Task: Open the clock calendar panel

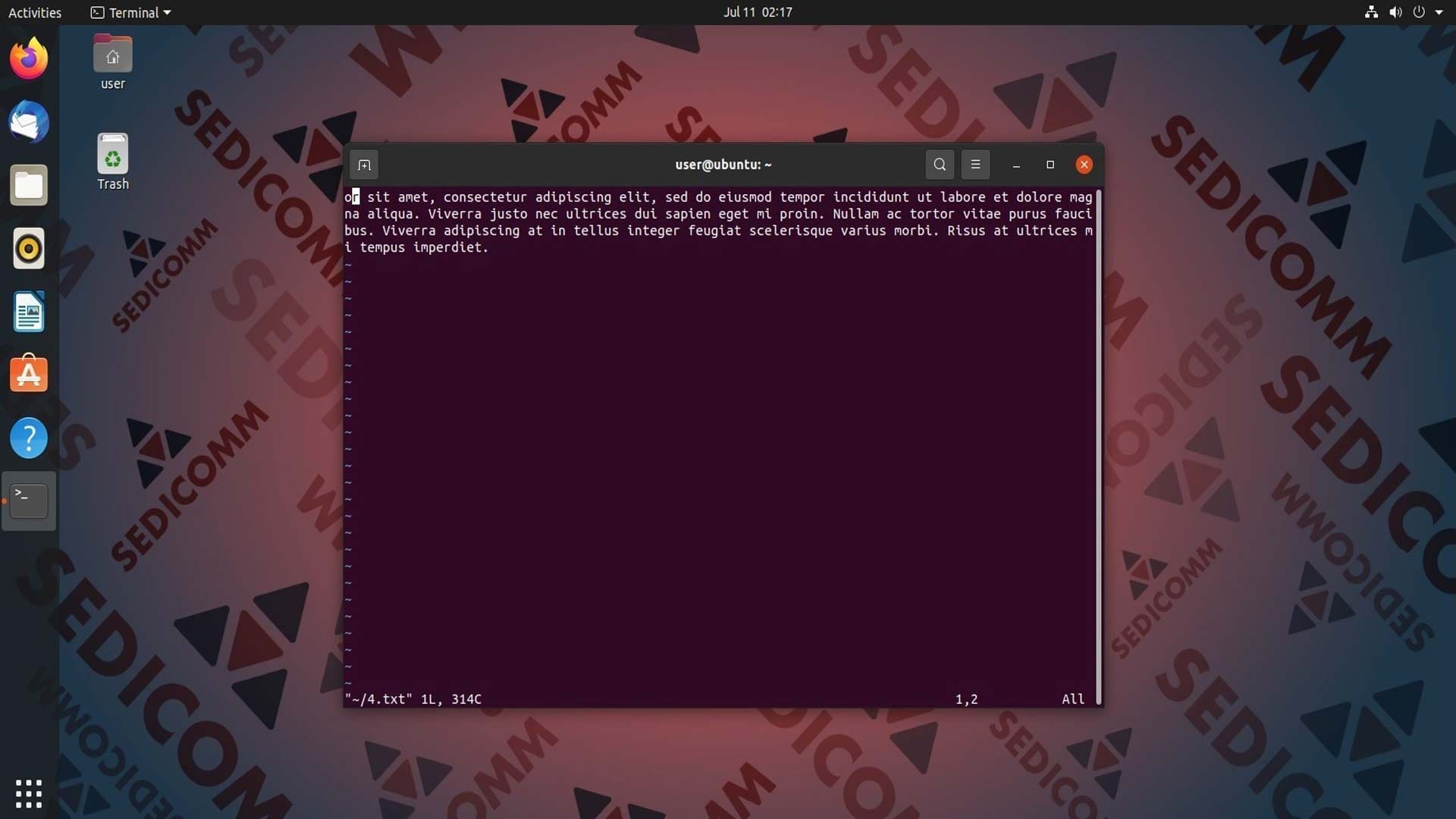Action: (x=758, y=12)
